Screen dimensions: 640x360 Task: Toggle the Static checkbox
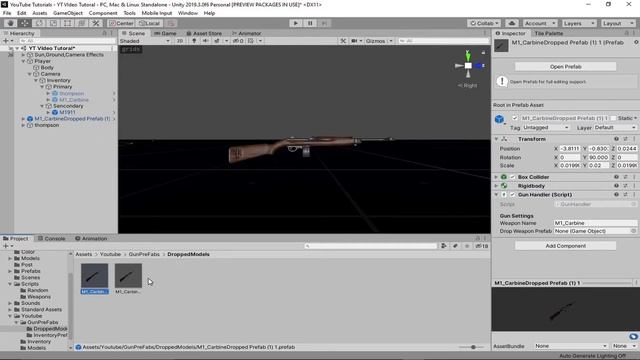[613, 118]
